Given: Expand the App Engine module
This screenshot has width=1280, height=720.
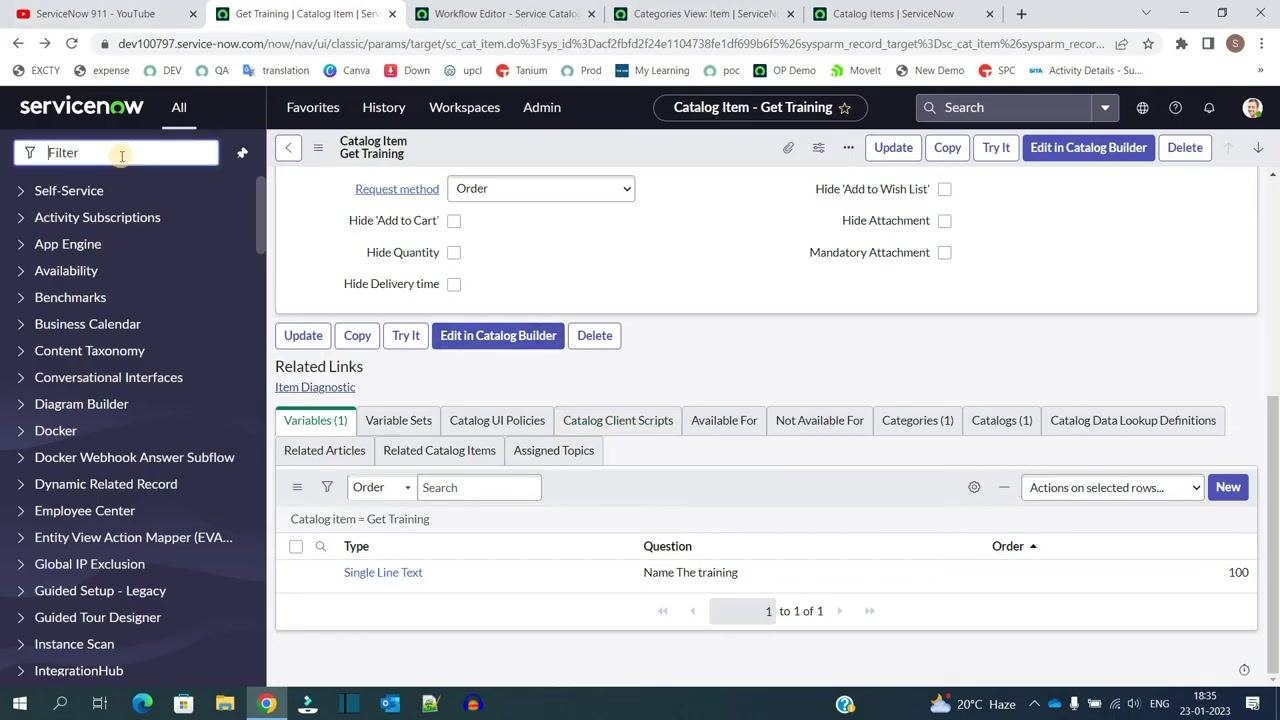Looking at the screenshot, I should tap(67, 244).
